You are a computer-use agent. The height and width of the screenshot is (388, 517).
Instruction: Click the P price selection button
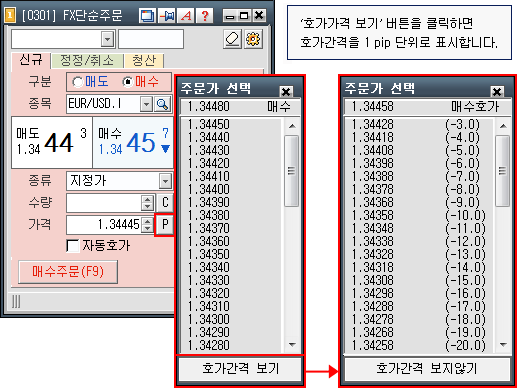tap(165, 225)
